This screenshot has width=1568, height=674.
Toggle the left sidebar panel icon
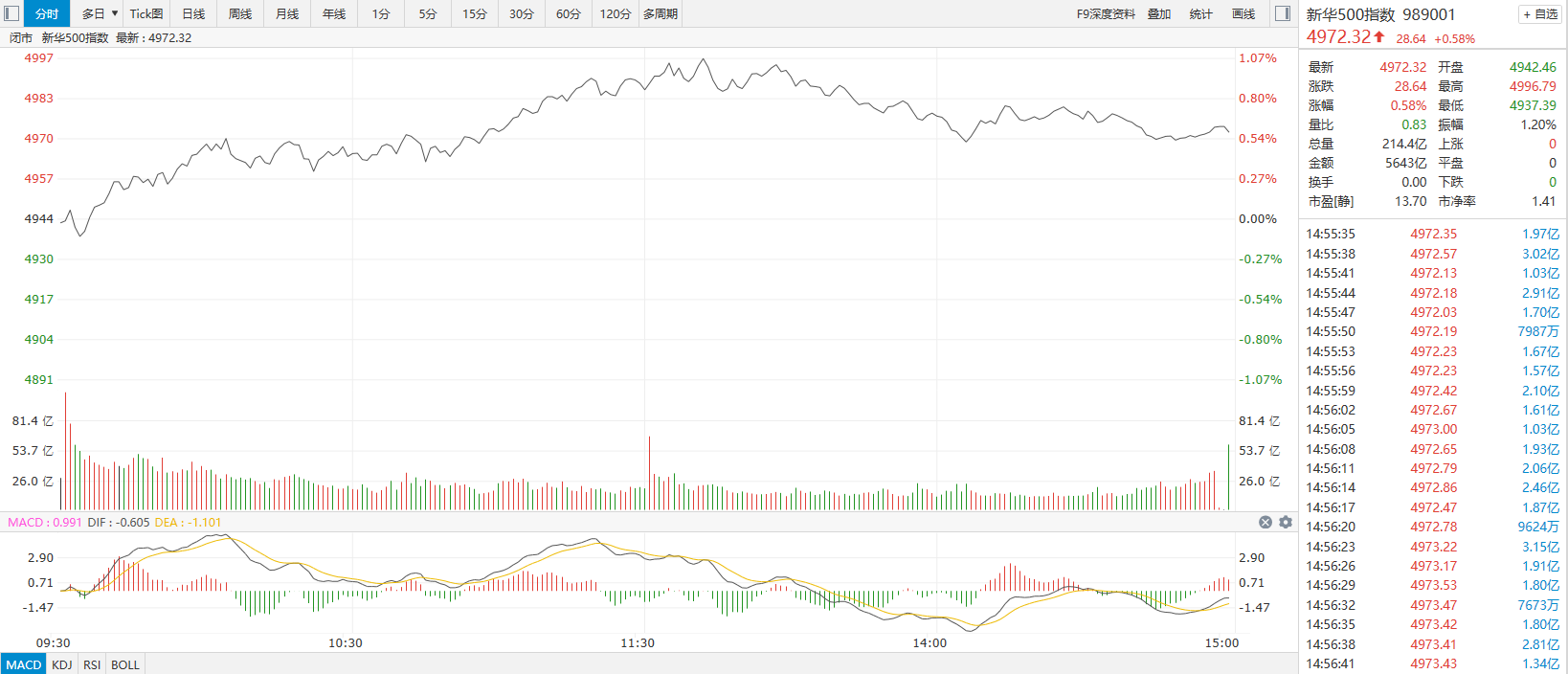click(11, 13)
